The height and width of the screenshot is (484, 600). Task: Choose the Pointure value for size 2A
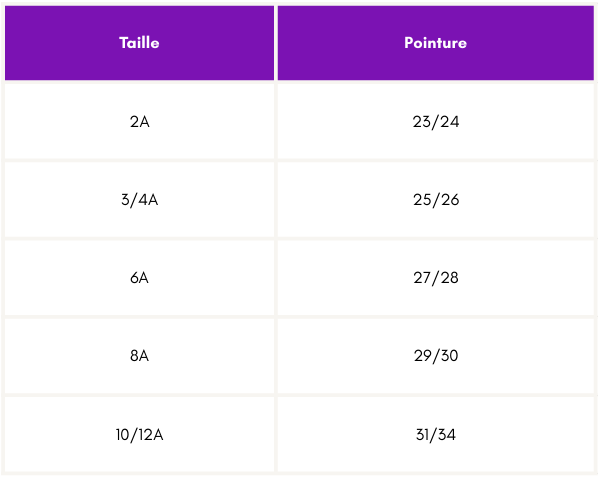click(435, 122)
